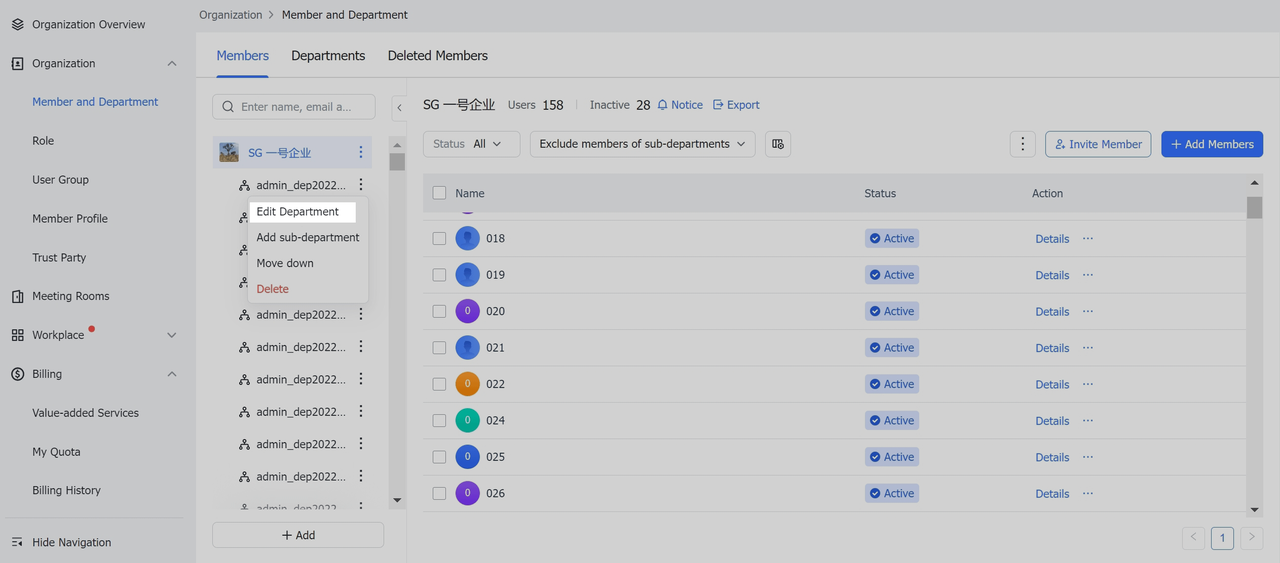Switch to the Deleted Members tab
The image size is (1280, 563).
pyautogui.click(x=437, y=56)
